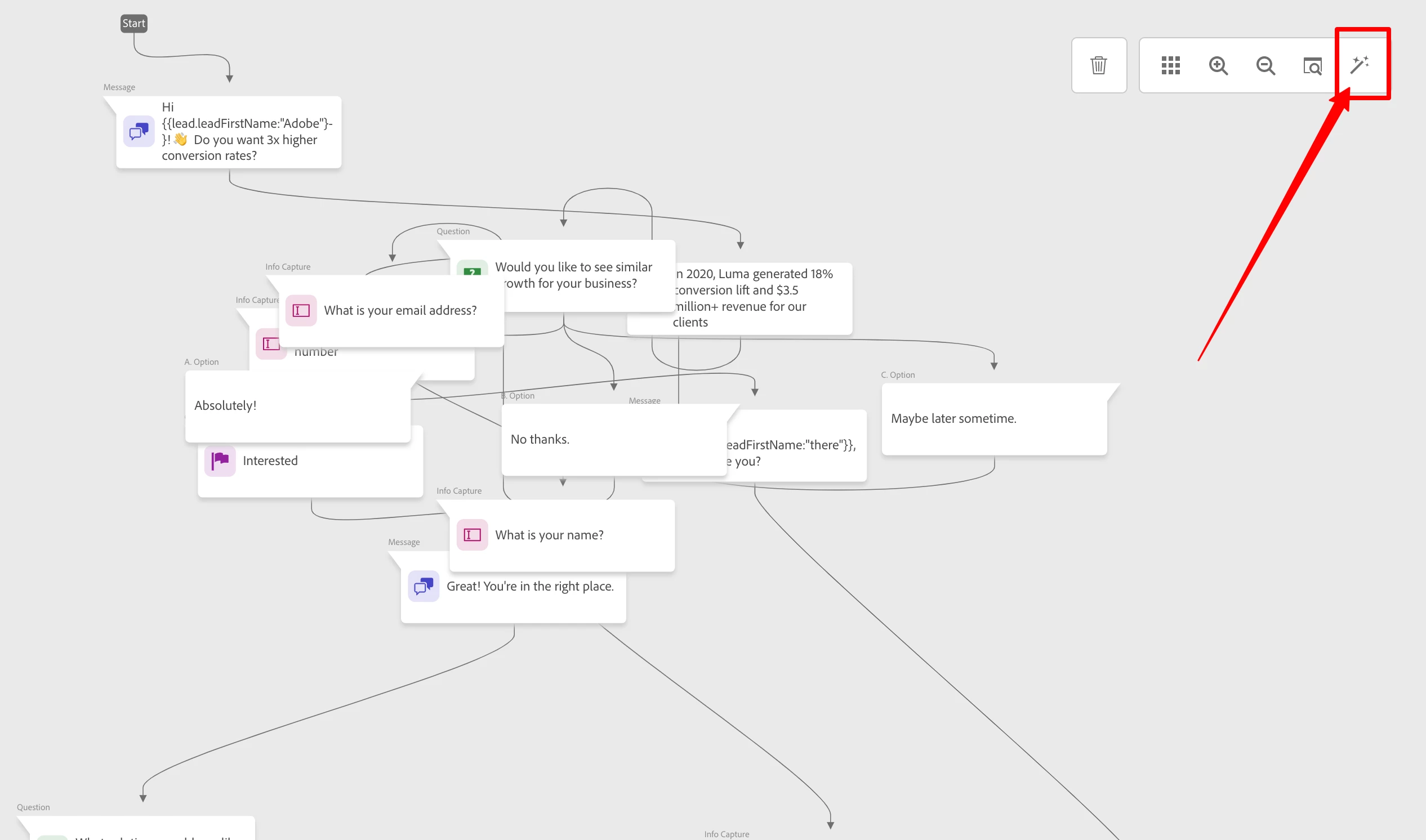This screenshot has height=840, width=1426.
Task: Toggle the grid view icon
Action: point(1170,66)
